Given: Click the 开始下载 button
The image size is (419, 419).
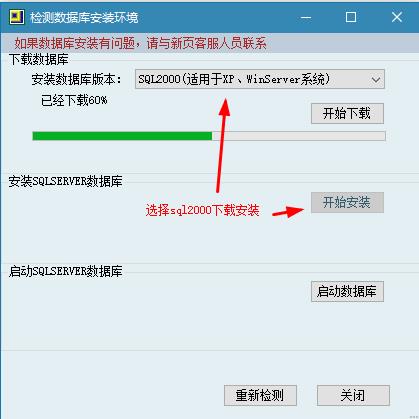Looking at the screenshot, I should click(x=347, y=114).
